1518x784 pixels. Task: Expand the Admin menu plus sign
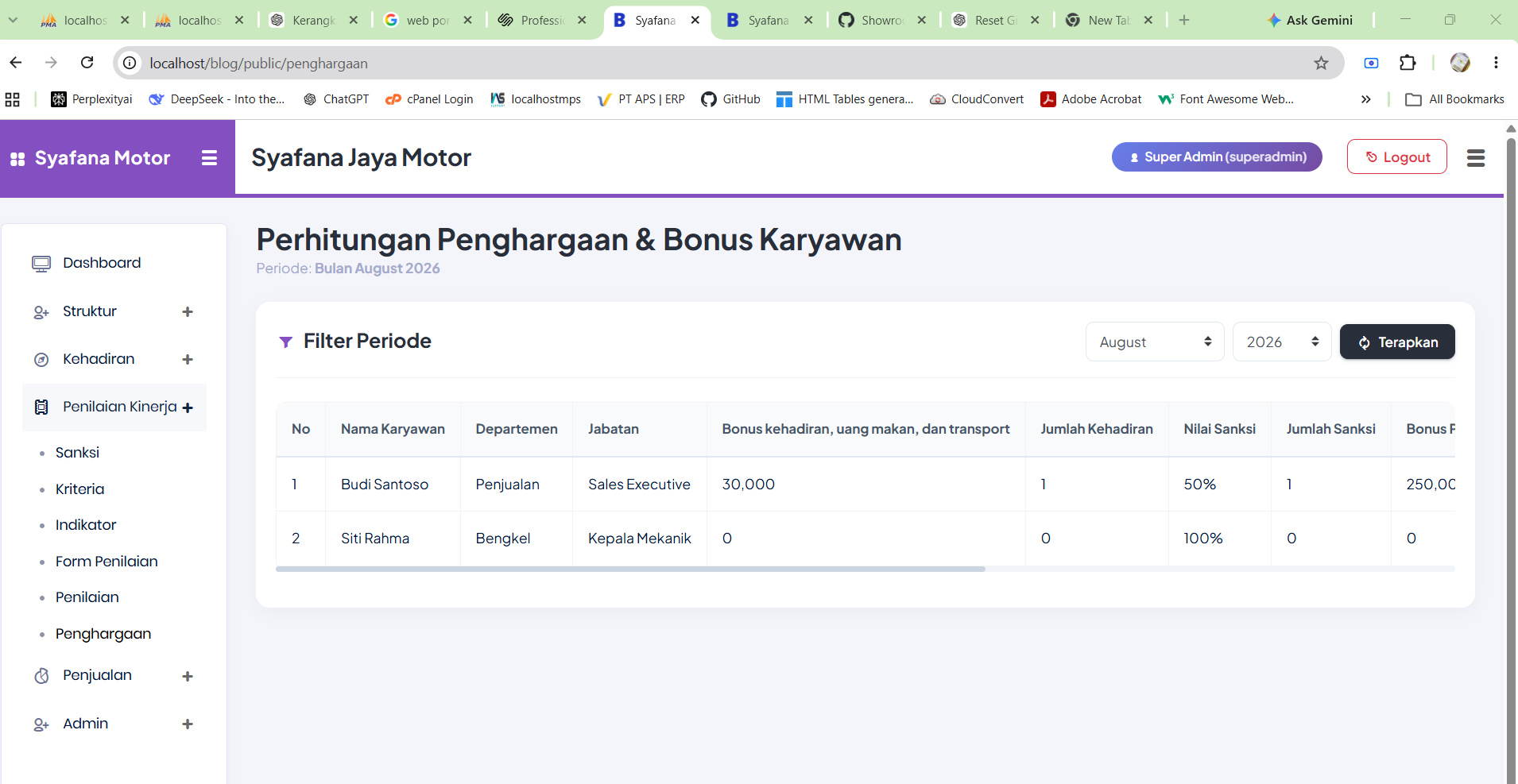(188, 724)
